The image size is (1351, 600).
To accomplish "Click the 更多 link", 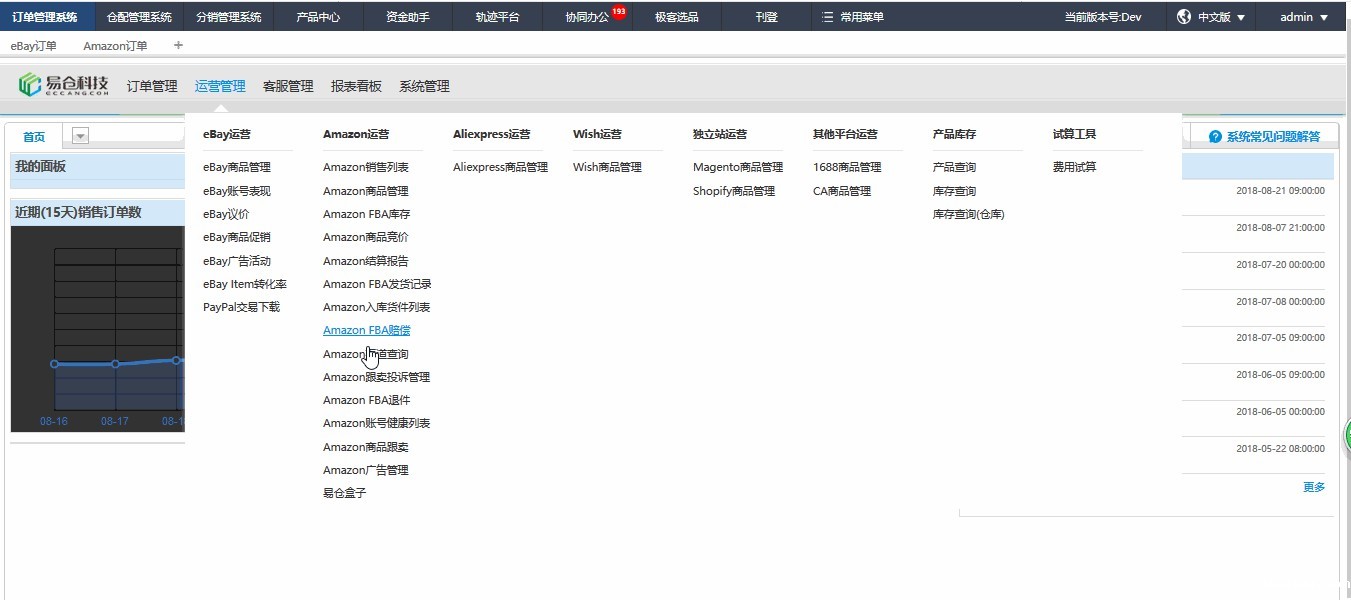I will point(1313,487).
